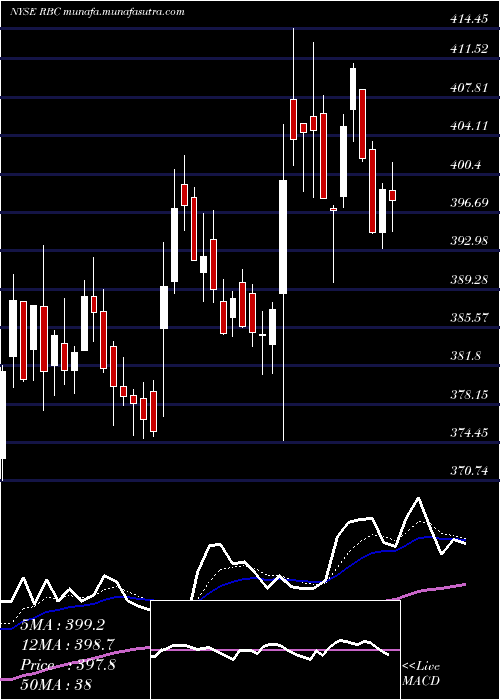Click the 378.15 price axis label

click(469, 395)
